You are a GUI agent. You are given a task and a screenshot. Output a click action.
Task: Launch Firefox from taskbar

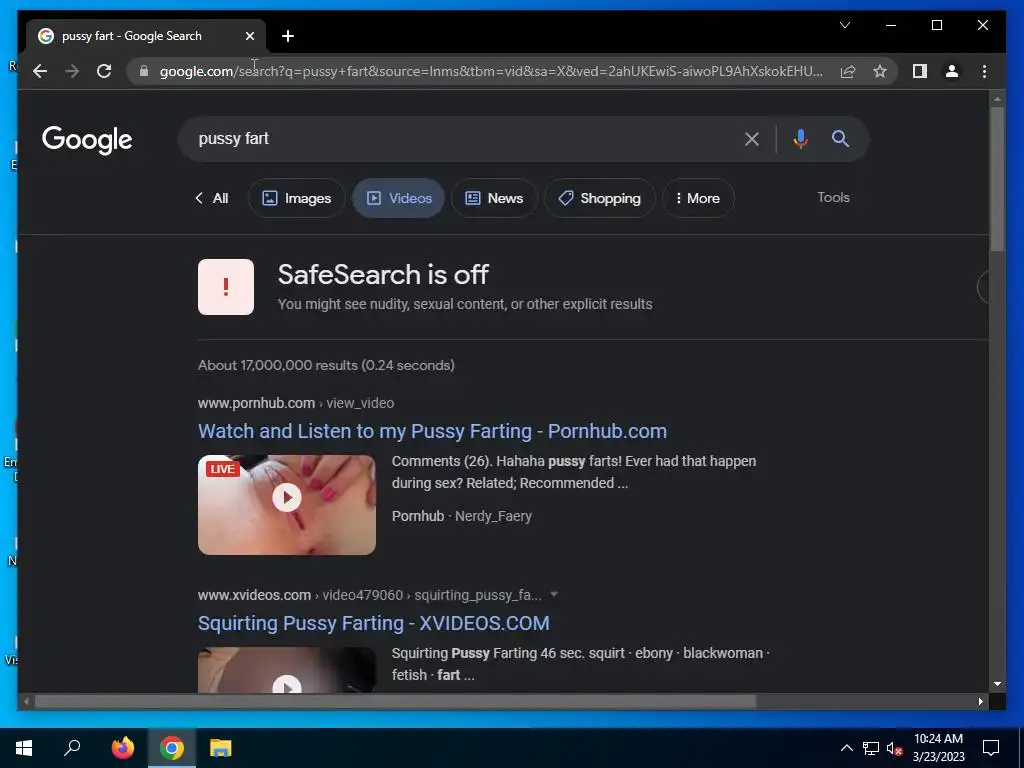click(x=123, y=748)
